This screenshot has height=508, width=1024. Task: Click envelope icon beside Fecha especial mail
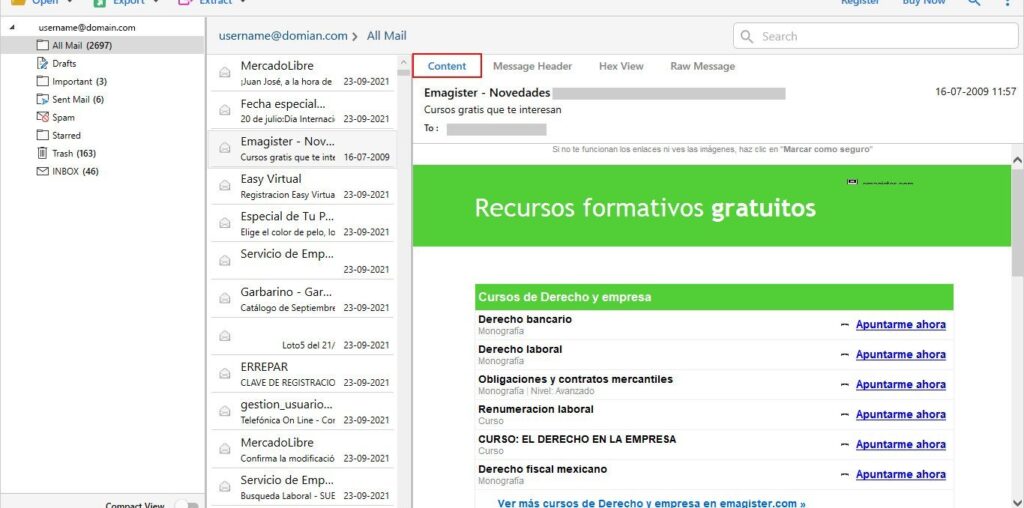click(x=225, y=110)
